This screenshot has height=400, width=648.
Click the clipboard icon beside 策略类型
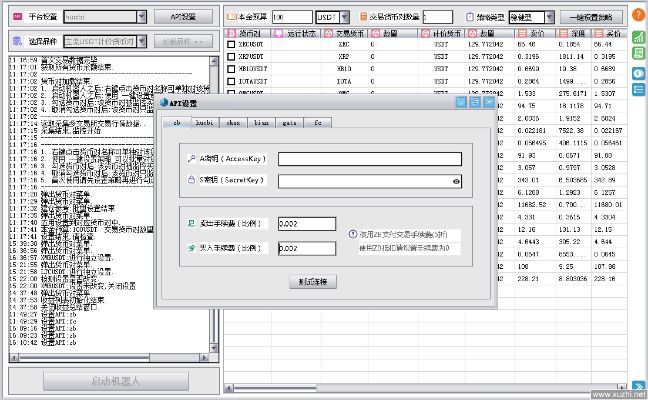click(469, 17)
